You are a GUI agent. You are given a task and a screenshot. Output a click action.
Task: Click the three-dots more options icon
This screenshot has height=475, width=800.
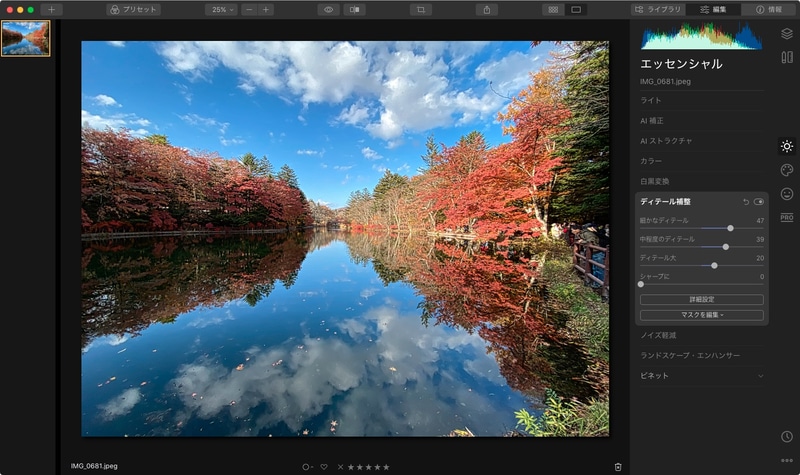[x=787, y=460]
